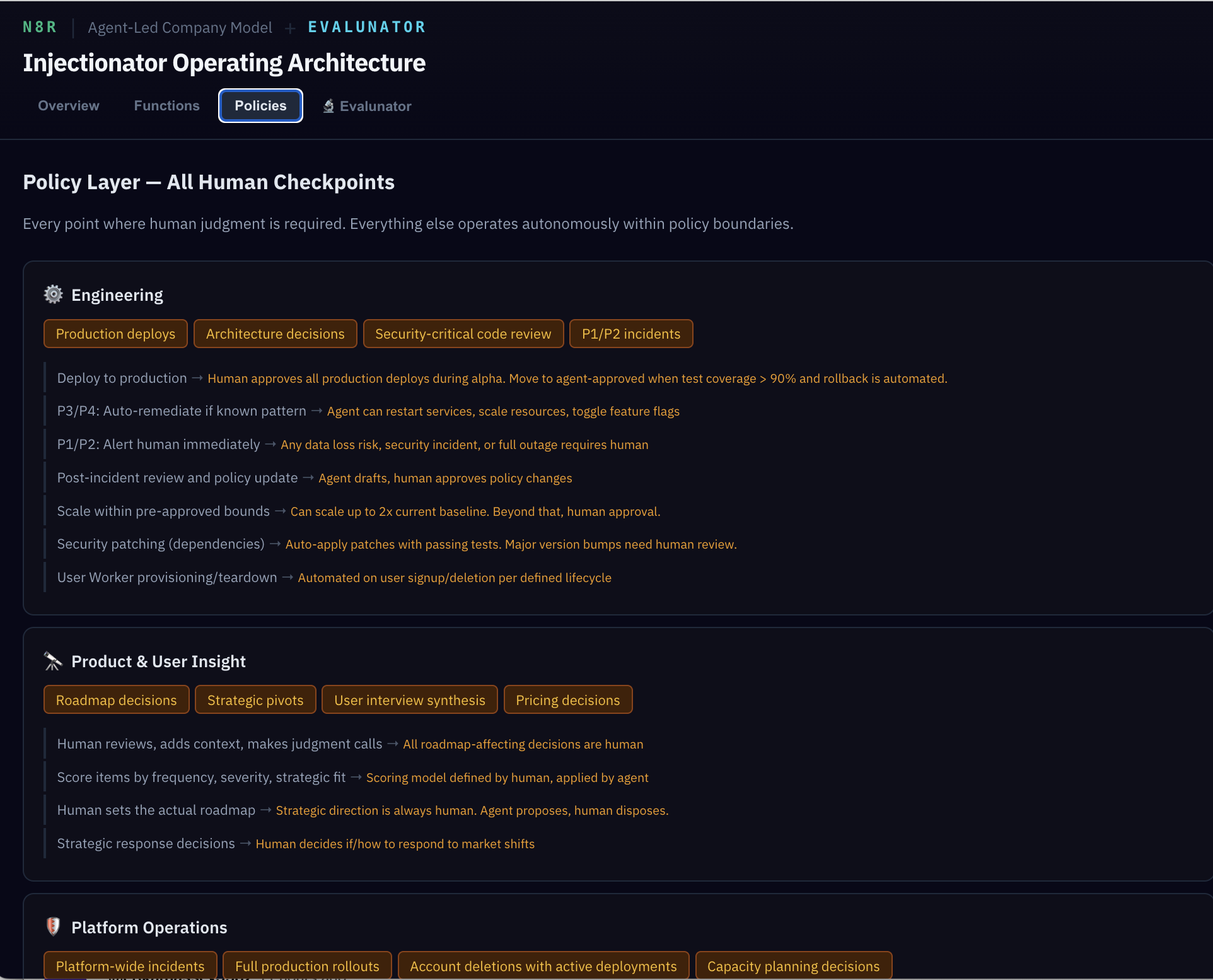Click the Engineering gear icon
1213x980 pixels.
click(x=54, y=295)
